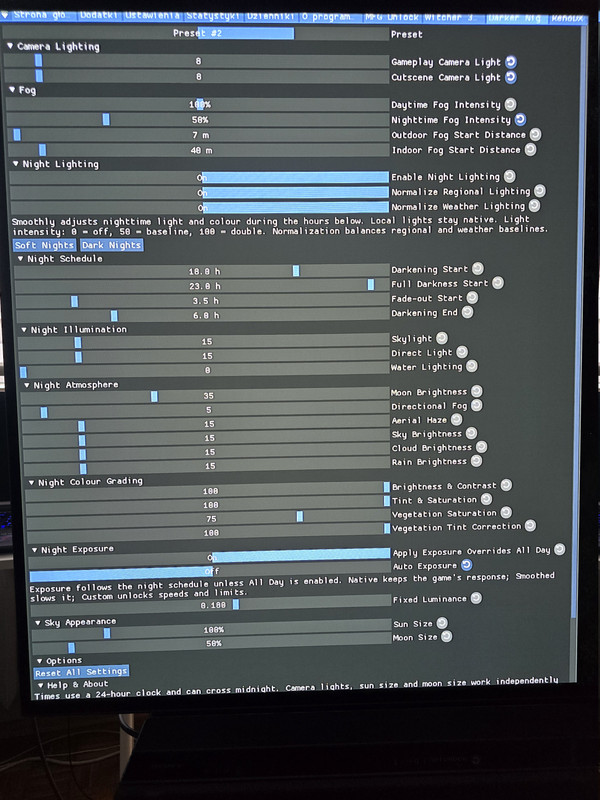Click the Reset All Settings button
Image resolution: width=600 pixels, height=800 pixels.
point(82,672)
